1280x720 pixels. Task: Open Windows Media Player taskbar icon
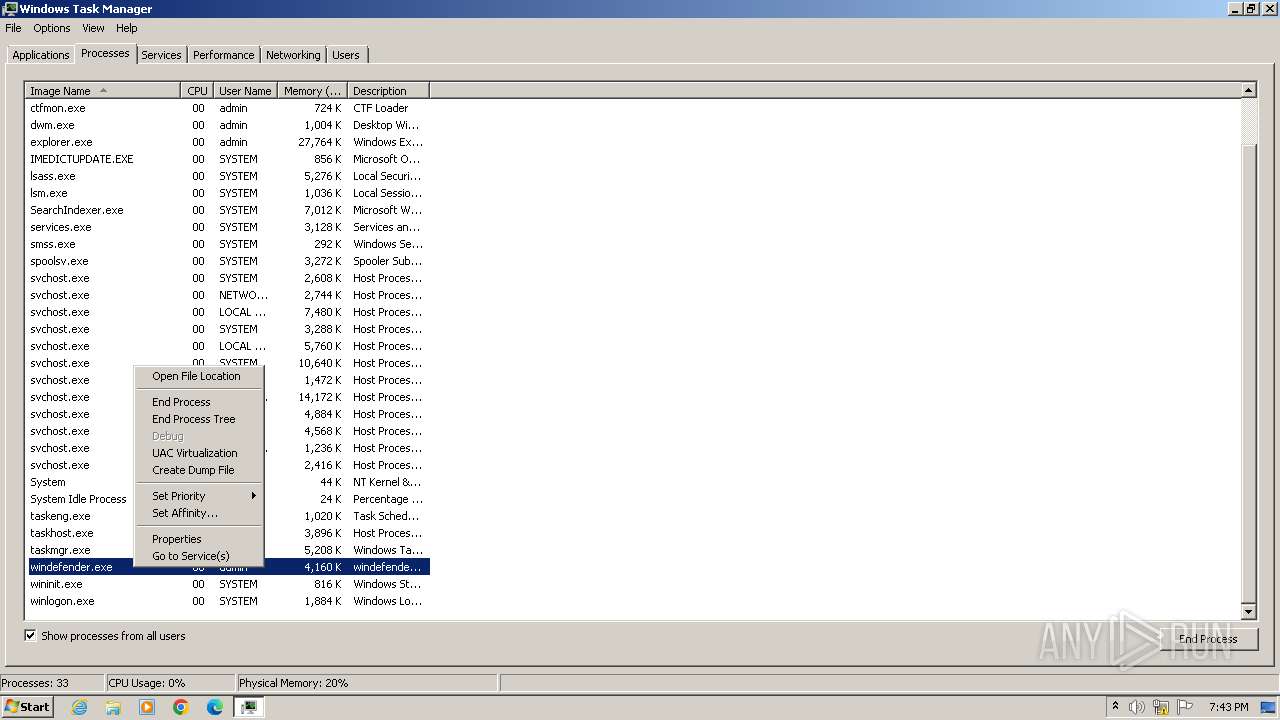coord(147,707)
